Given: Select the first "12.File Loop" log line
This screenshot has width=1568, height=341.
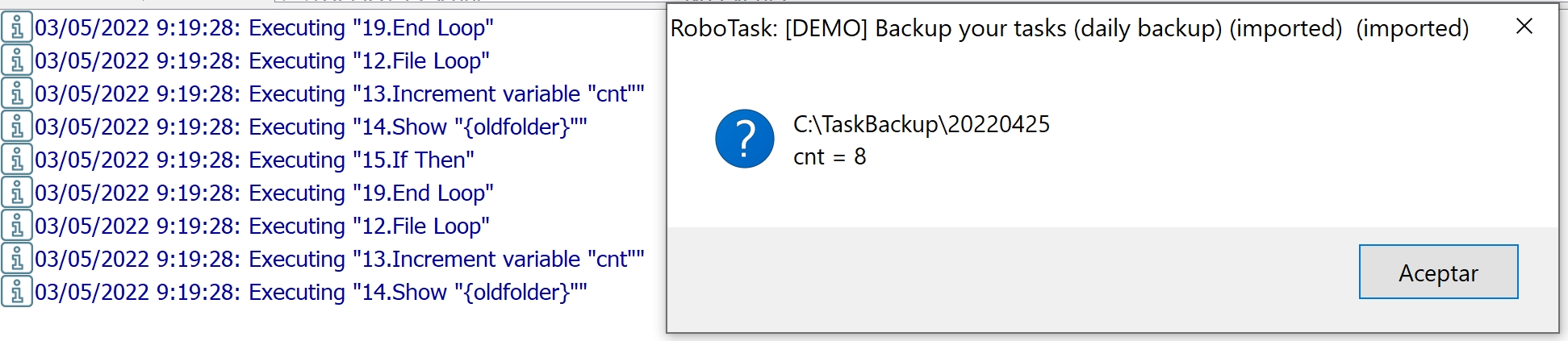Looking at the screenshot, I should tap(262, 60).
